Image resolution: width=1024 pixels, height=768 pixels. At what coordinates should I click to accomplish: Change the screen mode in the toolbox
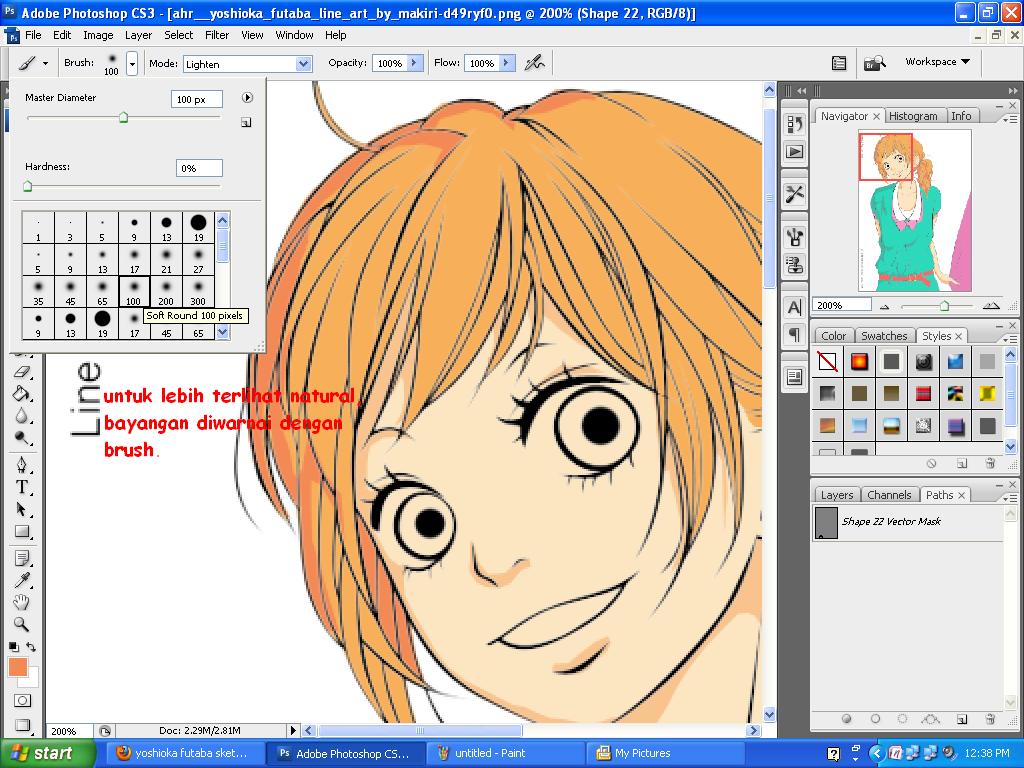click(22, 724)
